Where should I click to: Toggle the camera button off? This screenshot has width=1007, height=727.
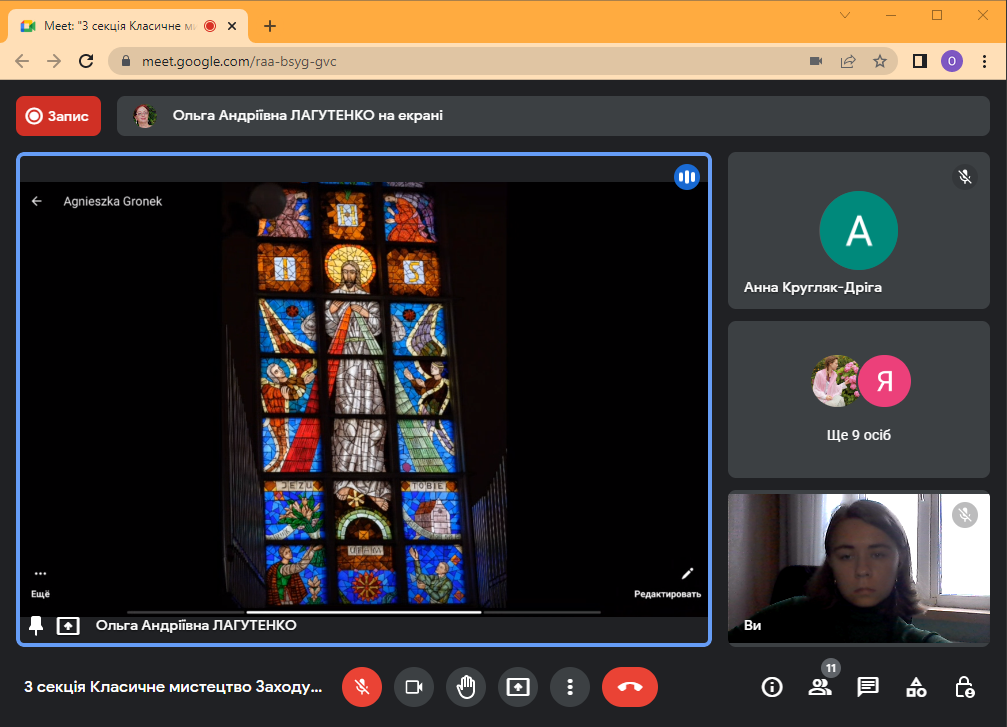click(414, 687)
